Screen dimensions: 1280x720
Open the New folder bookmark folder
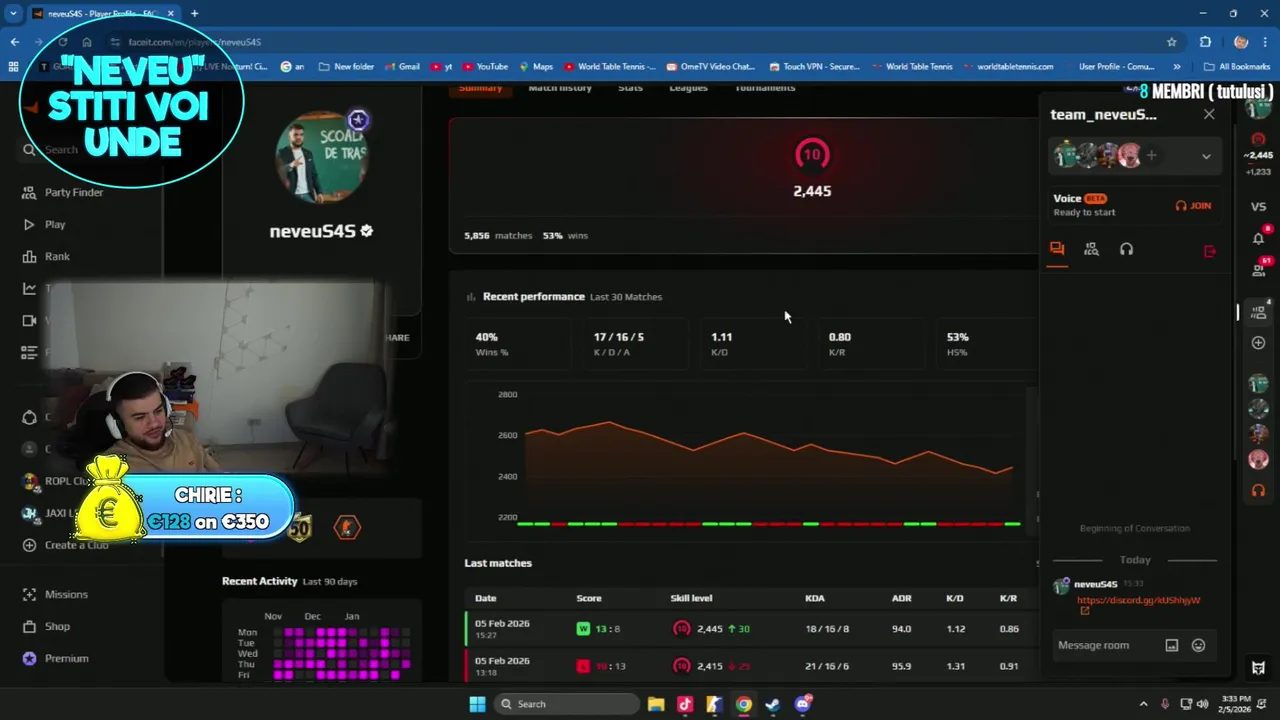tap(346, 67)
